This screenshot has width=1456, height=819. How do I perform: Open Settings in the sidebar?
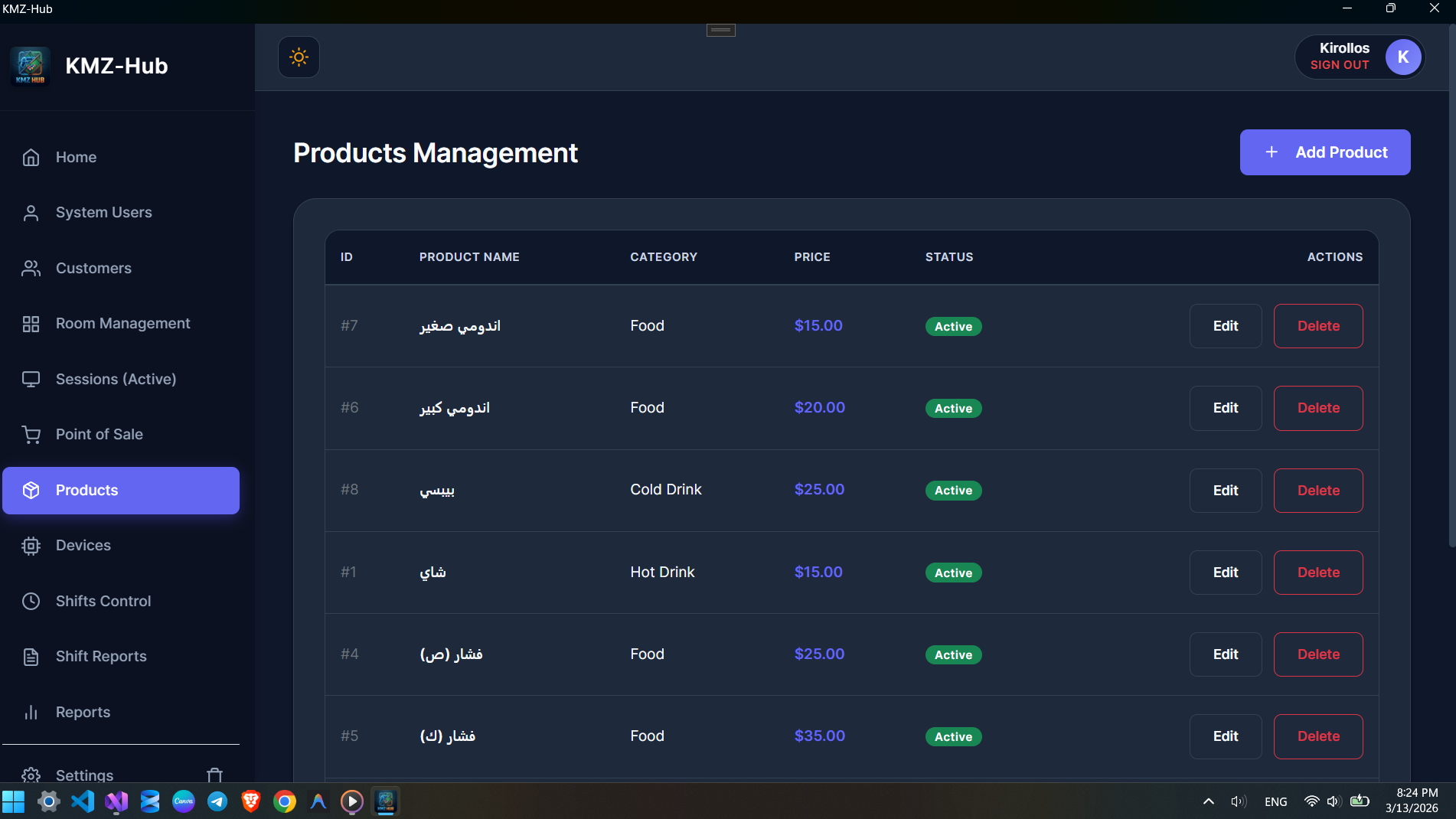[85, 775]
